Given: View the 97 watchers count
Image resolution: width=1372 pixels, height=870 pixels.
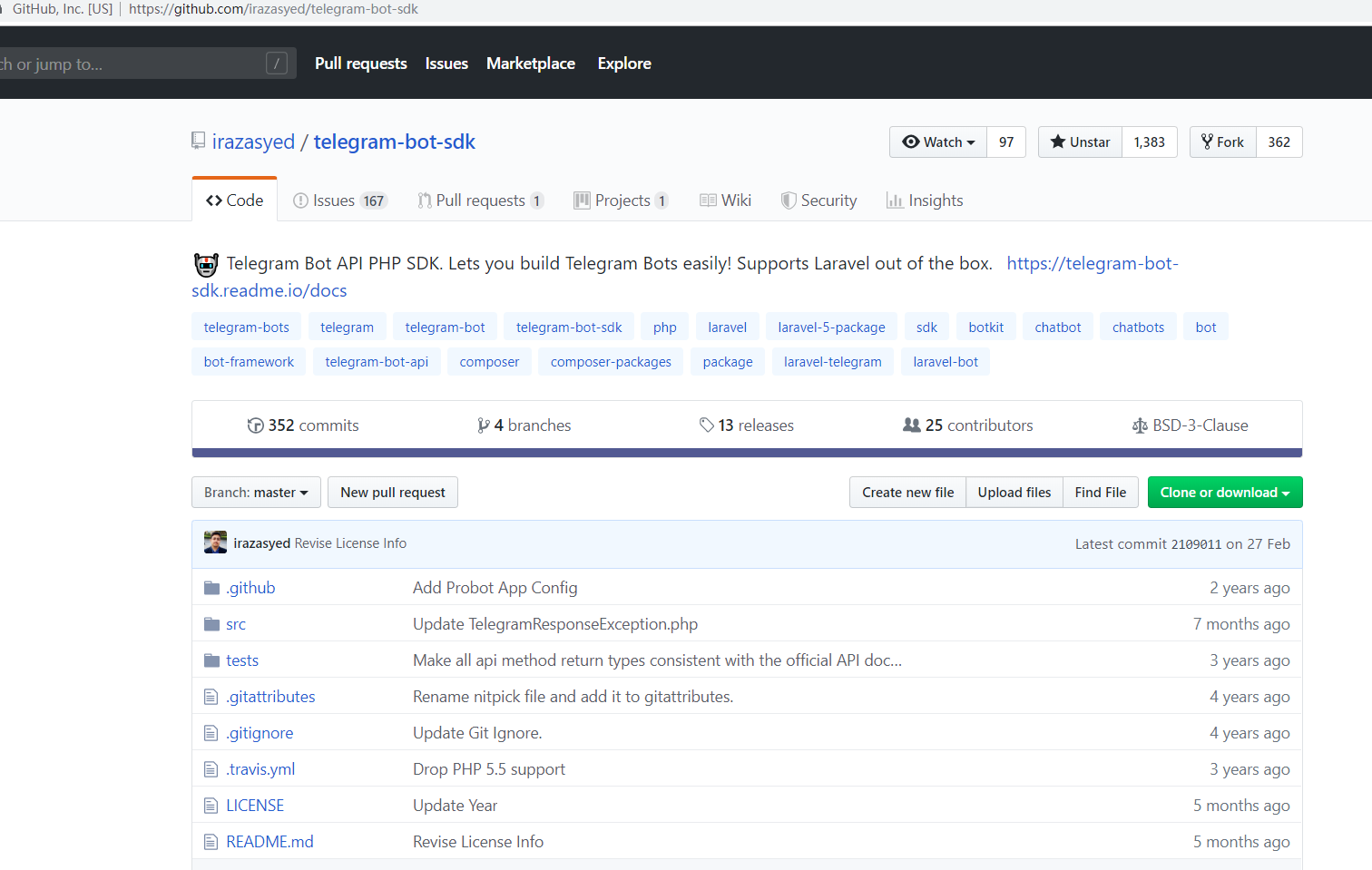Looking at the screenshot, I should 1006,142.
